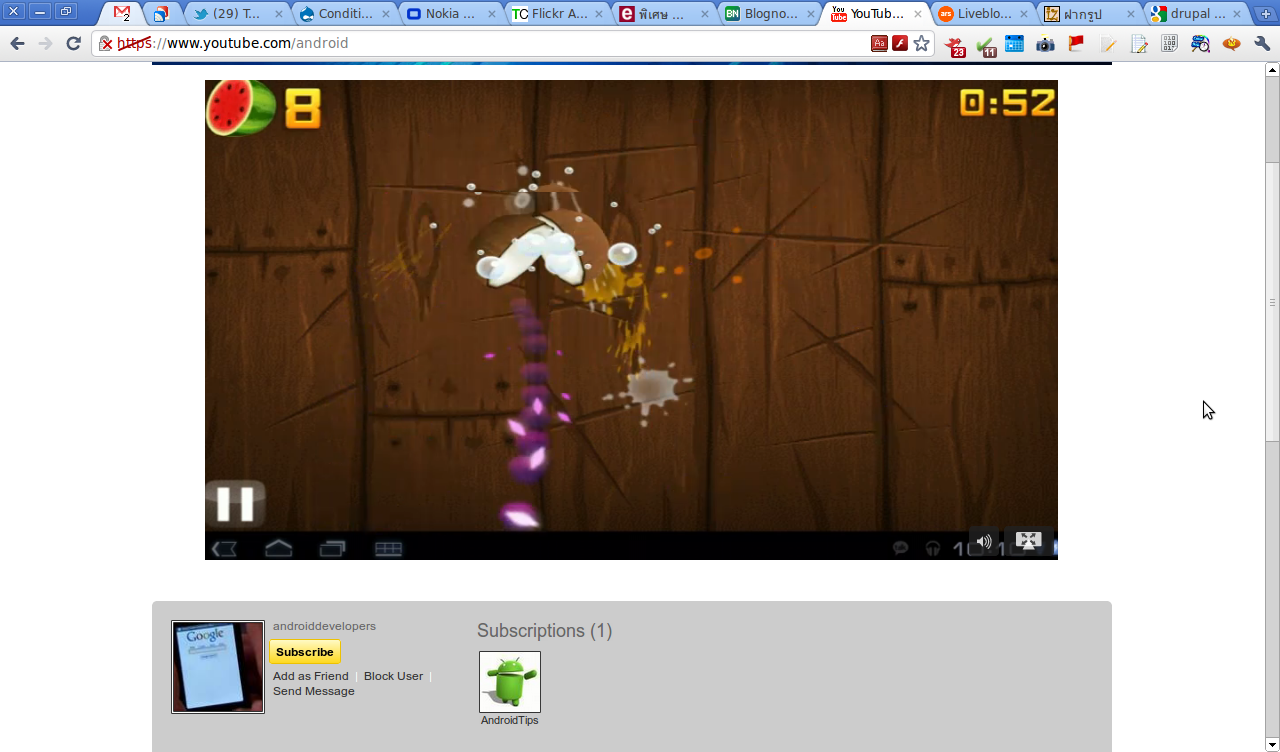The height and width of the screenshot is (752, 1280).
Task: Go forward with the forward arrow
Action: point(45,44)
